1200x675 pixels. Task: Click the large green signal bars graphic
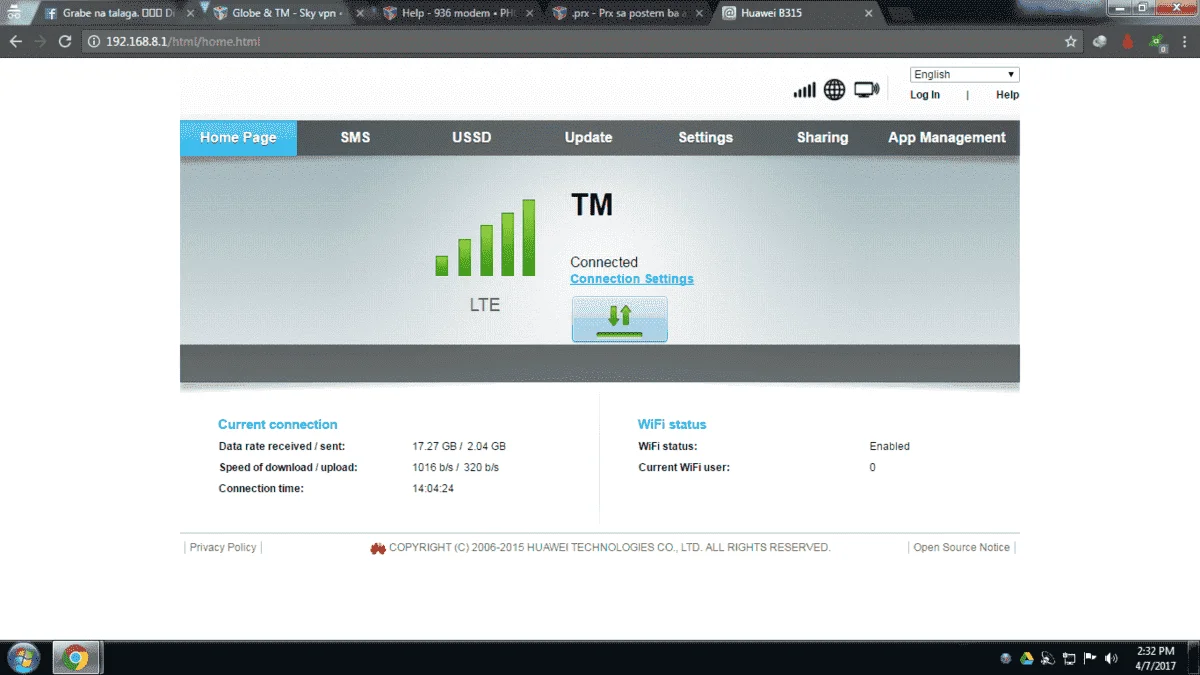[x=485, y=238]
